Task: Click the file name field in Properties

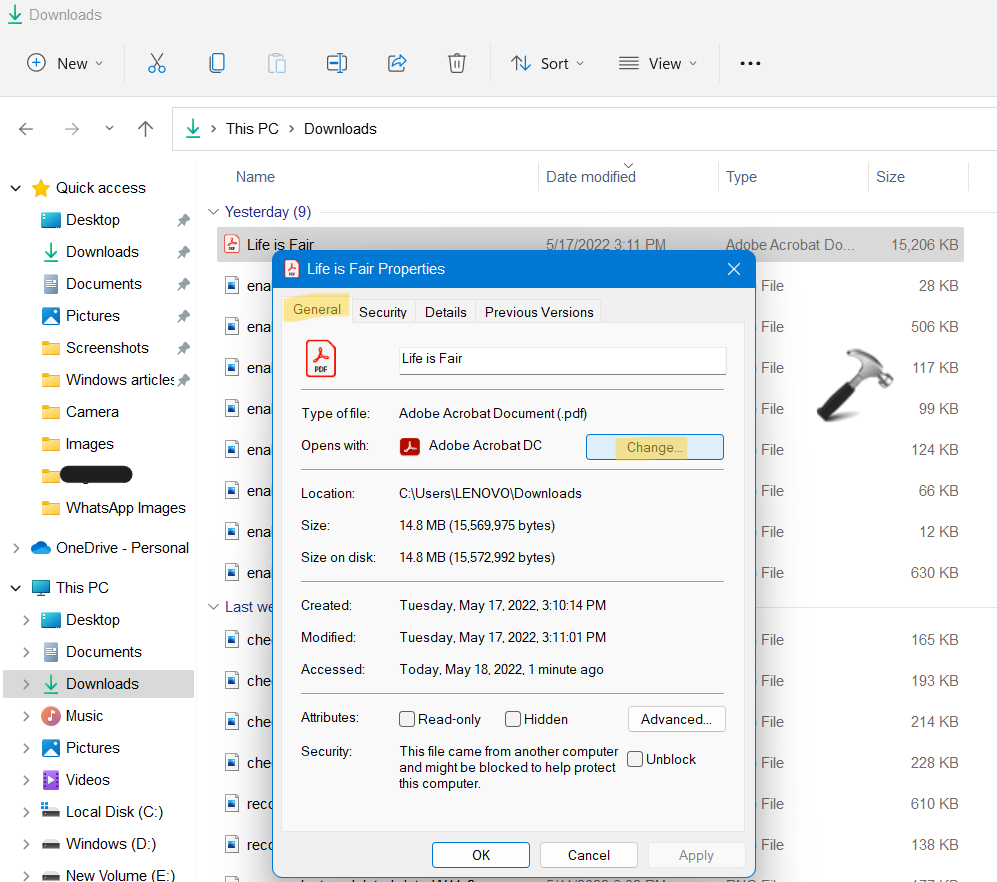Action: click(562, 359)
